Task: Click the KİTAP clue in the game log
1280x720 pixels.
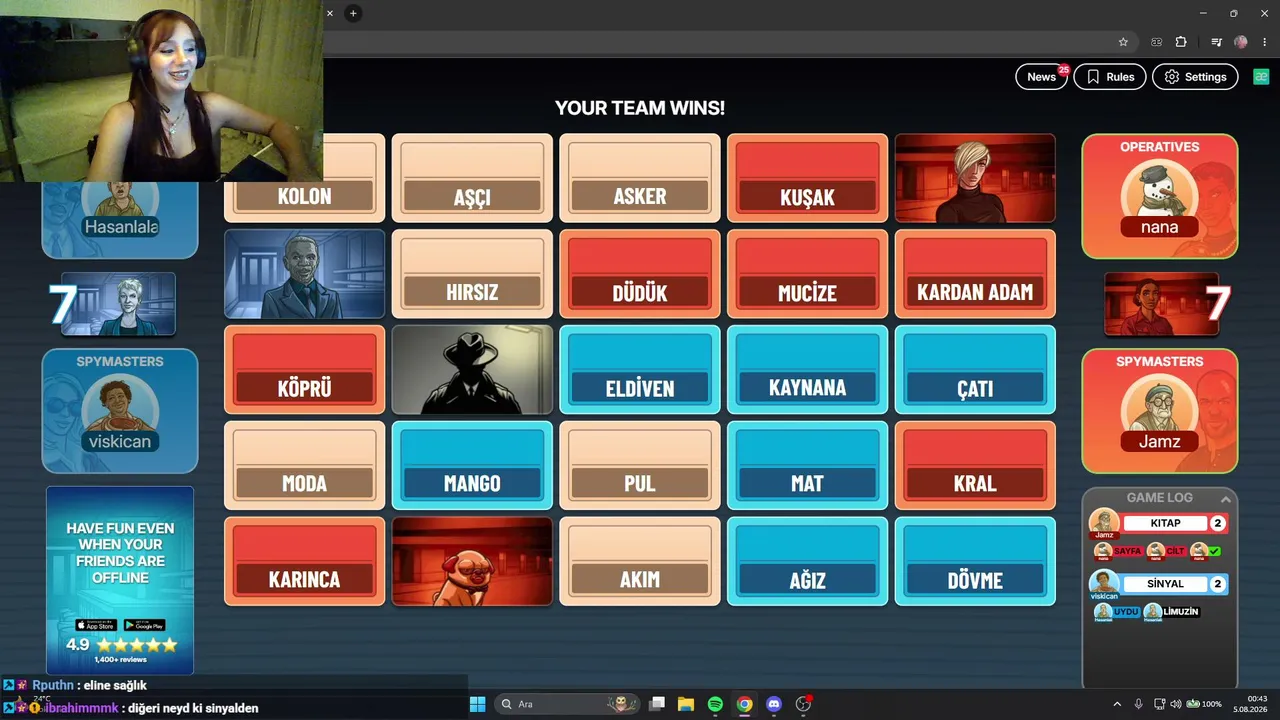Action: coord(1165,523)
